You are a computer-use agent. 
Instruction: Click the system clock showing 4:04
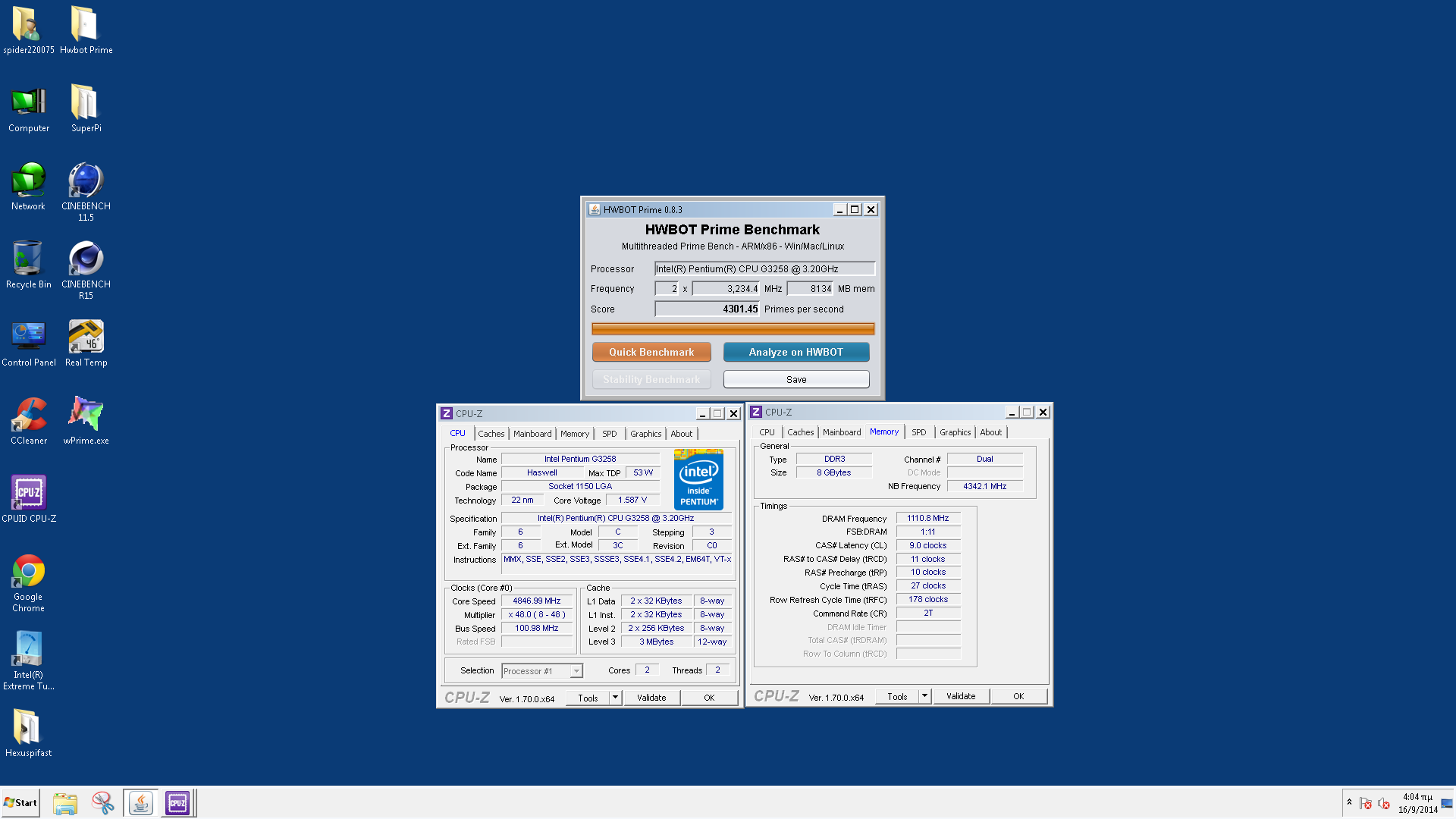coord(1417,803)
